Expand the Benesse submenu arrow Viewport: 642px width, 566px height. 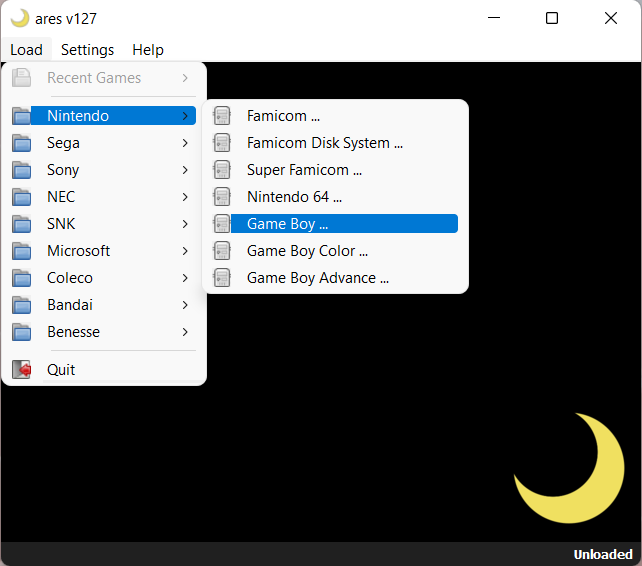pyautogui.click(x=185, y=332)
